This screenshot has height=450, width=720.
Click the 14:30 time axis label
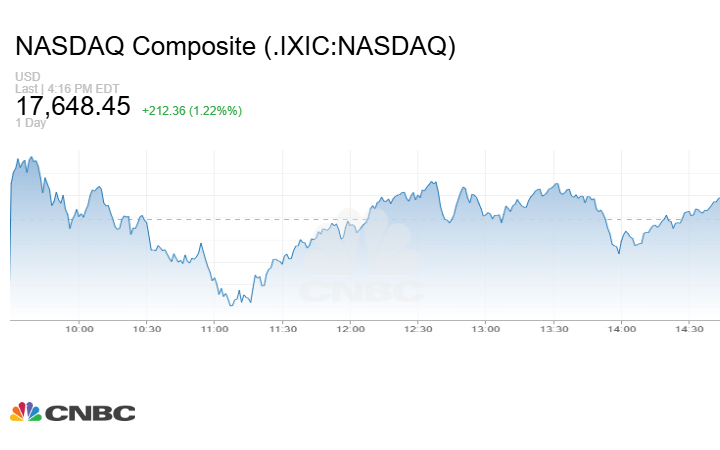(x=689, y=329)
